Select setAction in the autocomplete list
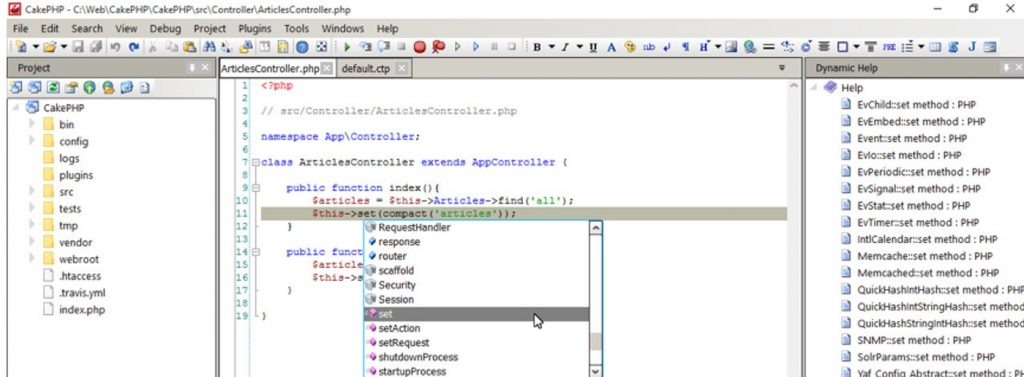The height and width of the screenshot is (377, 1024). coord(477,328)
